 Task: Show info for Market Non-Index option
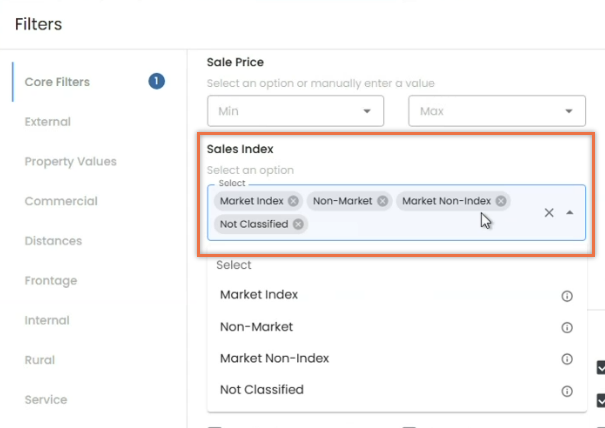click(567, 359)
